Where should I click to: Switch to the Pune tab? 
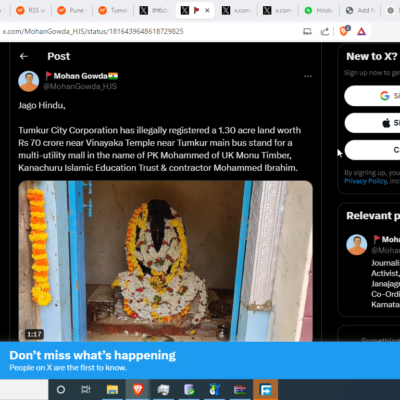tap(71, 10)
